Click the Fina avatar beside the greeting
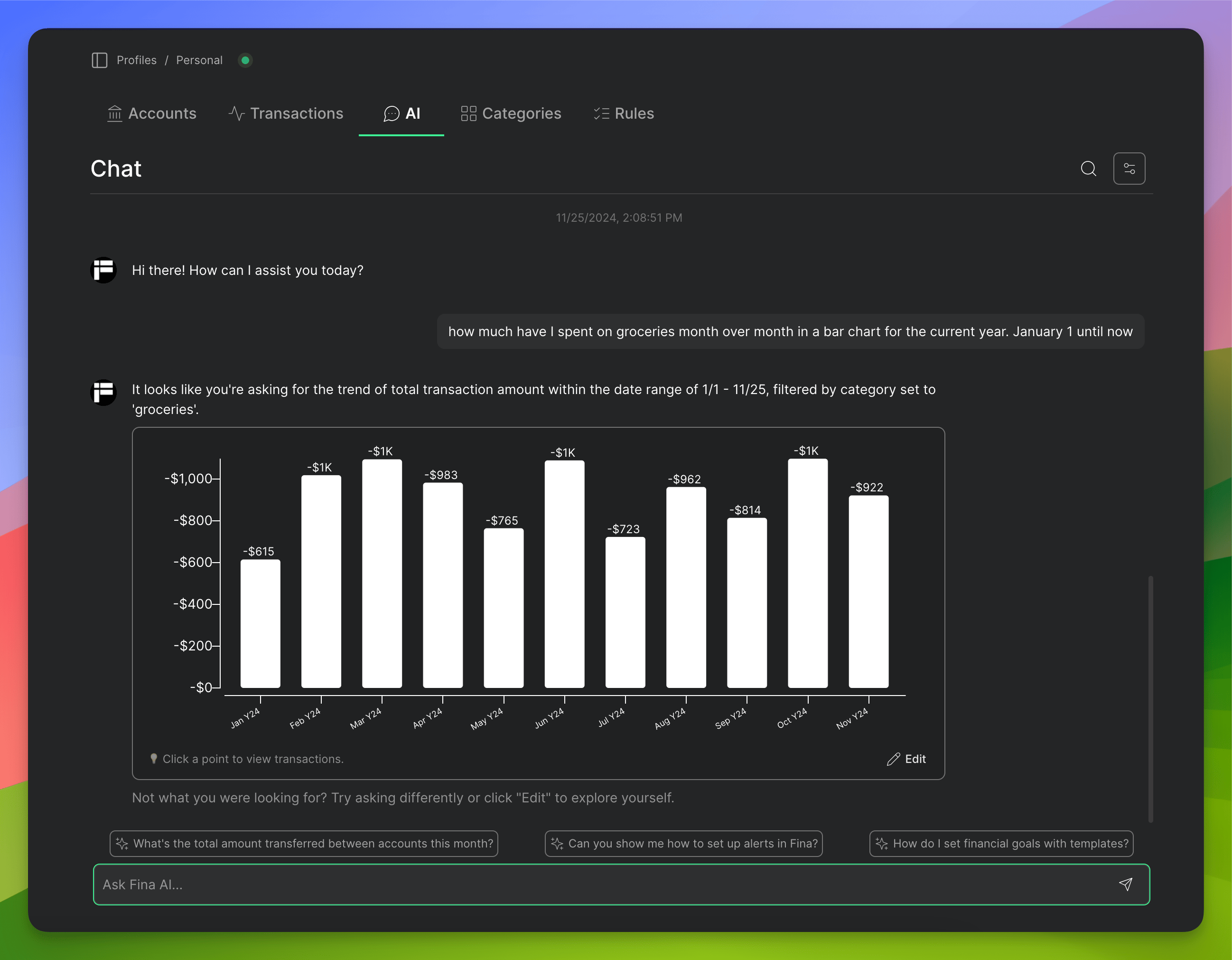This screenshot has width=1232, height=960. [104, 270]
